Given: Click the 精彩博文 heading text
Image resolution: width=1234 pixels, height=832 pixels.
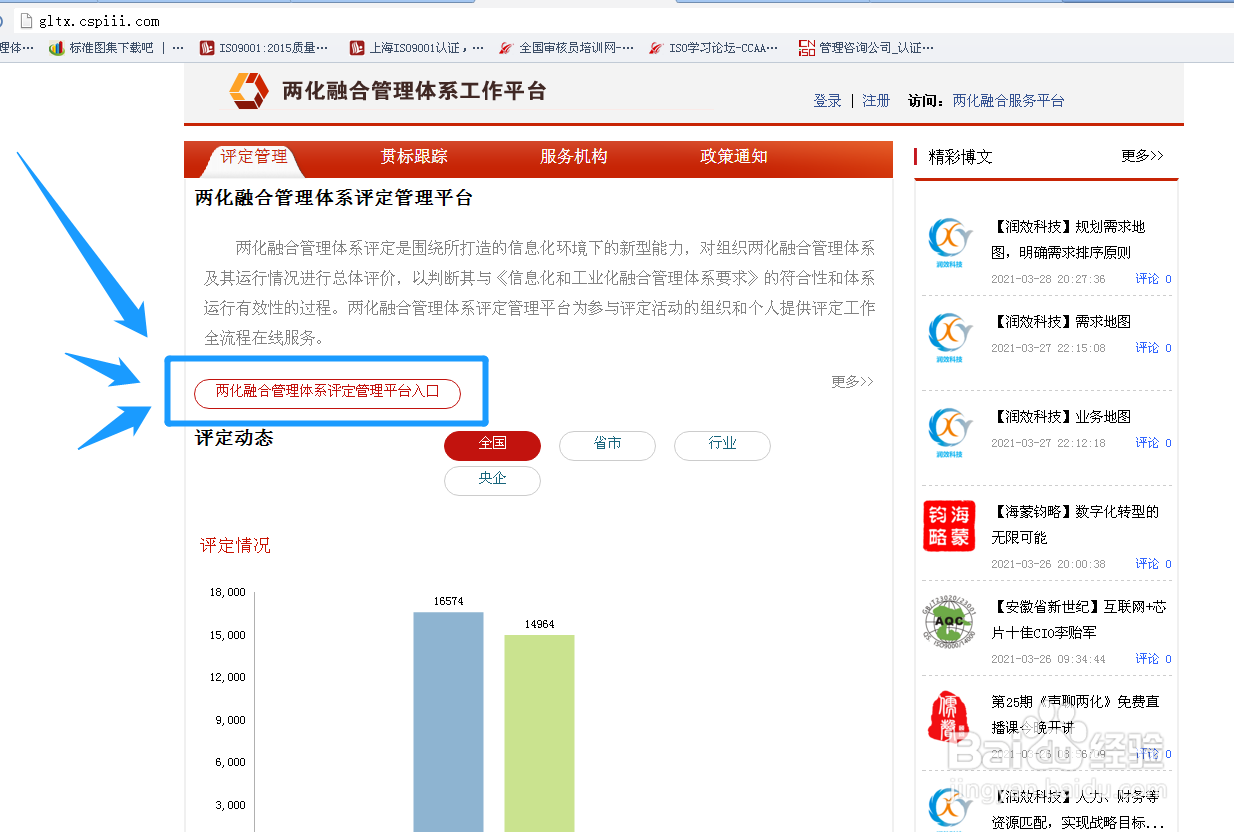Looking at the screenshot, I should tap(960, 157).
